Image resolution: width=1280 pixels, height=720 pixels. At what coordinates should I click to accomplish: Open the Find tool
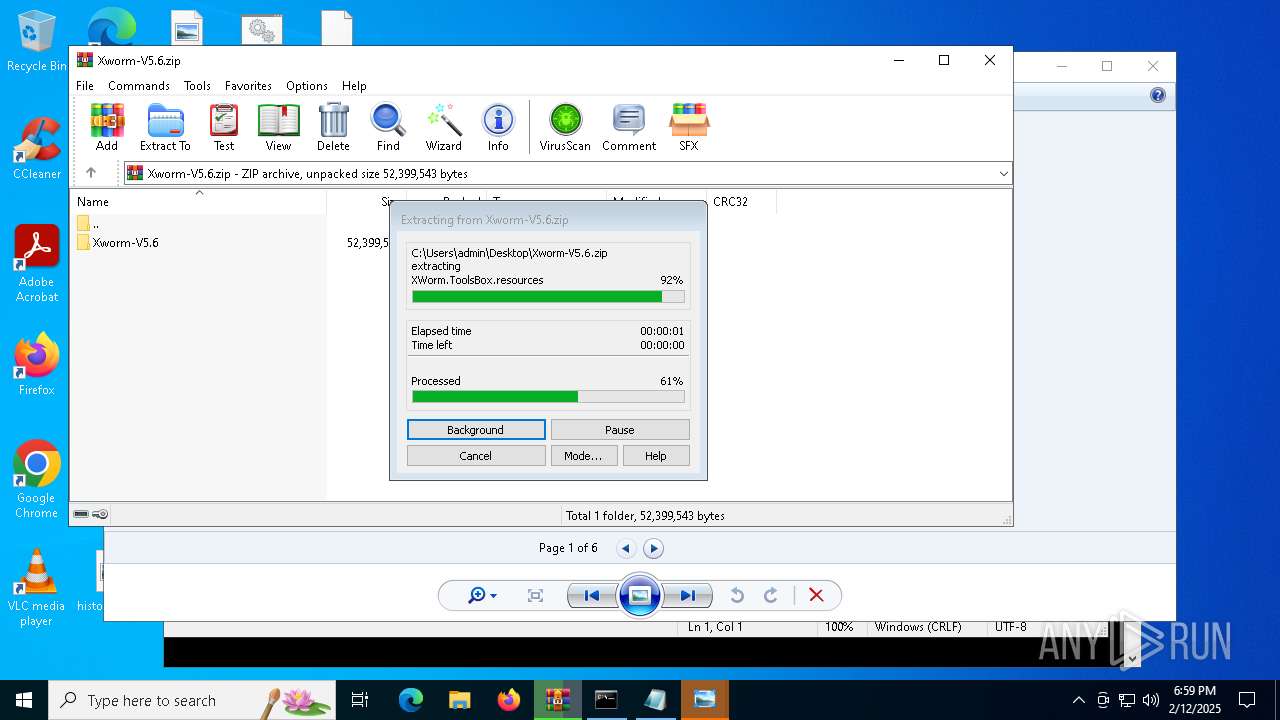coord(388,127)
